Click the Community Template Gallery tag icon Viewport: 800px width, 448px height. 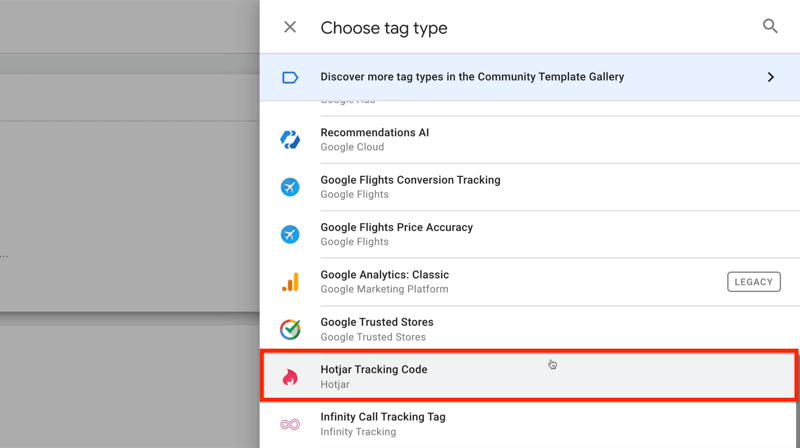coord(290,77)
